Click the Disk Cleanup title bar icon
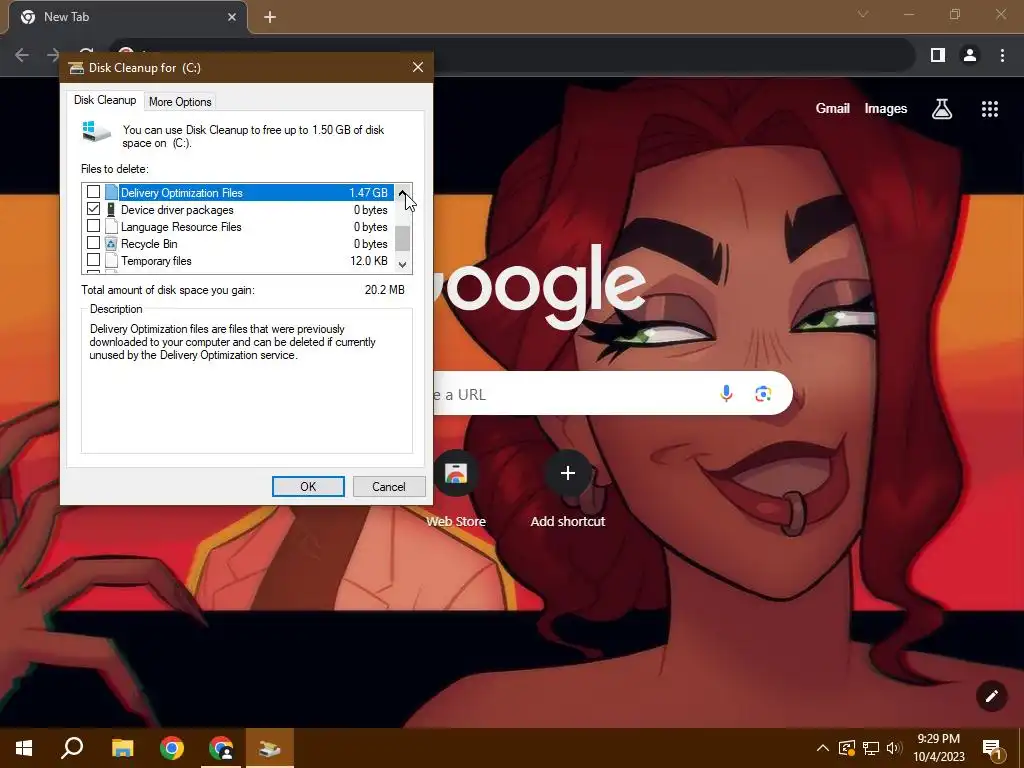 [76, 68]
